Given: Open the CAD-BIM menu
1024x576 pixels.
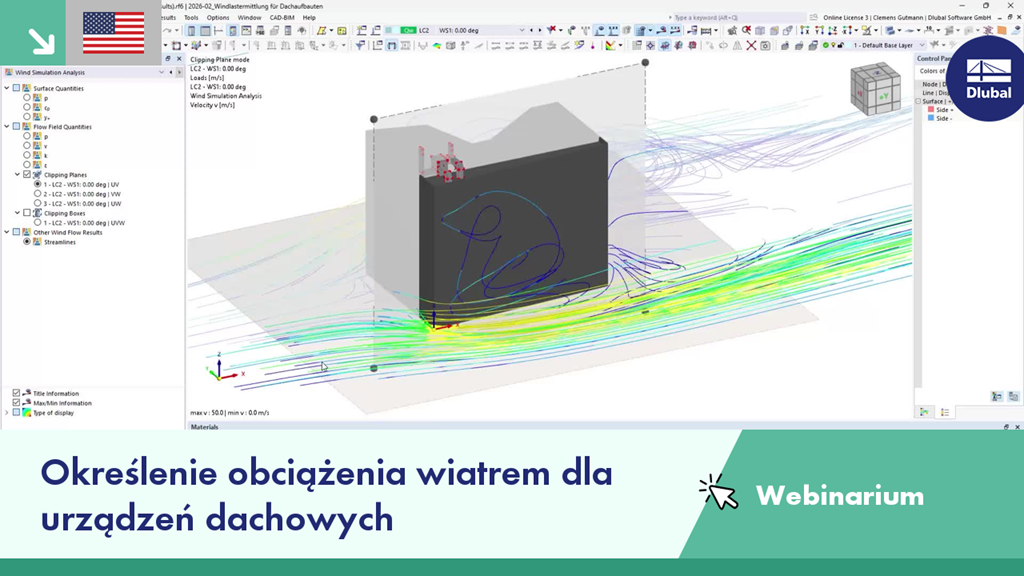Looking at the screenshot, I should tap(282, 18).
